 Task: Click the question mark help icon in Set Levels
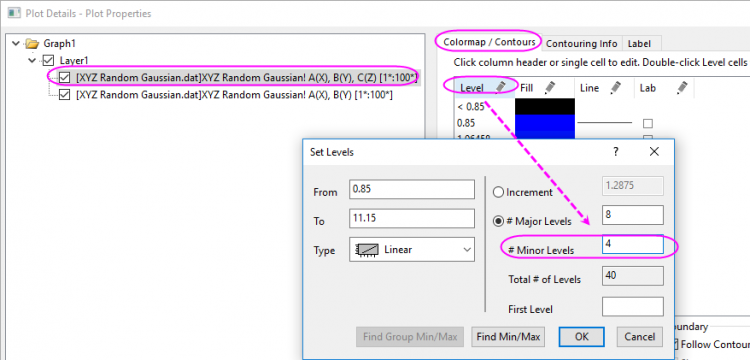point(616,152)
